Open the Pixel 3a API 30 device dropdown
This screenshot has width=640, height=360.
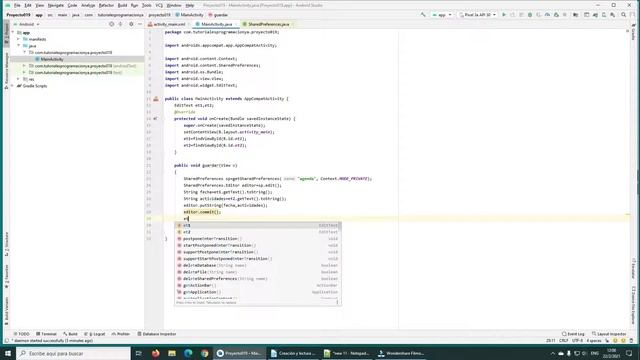[x=478, y=15]
